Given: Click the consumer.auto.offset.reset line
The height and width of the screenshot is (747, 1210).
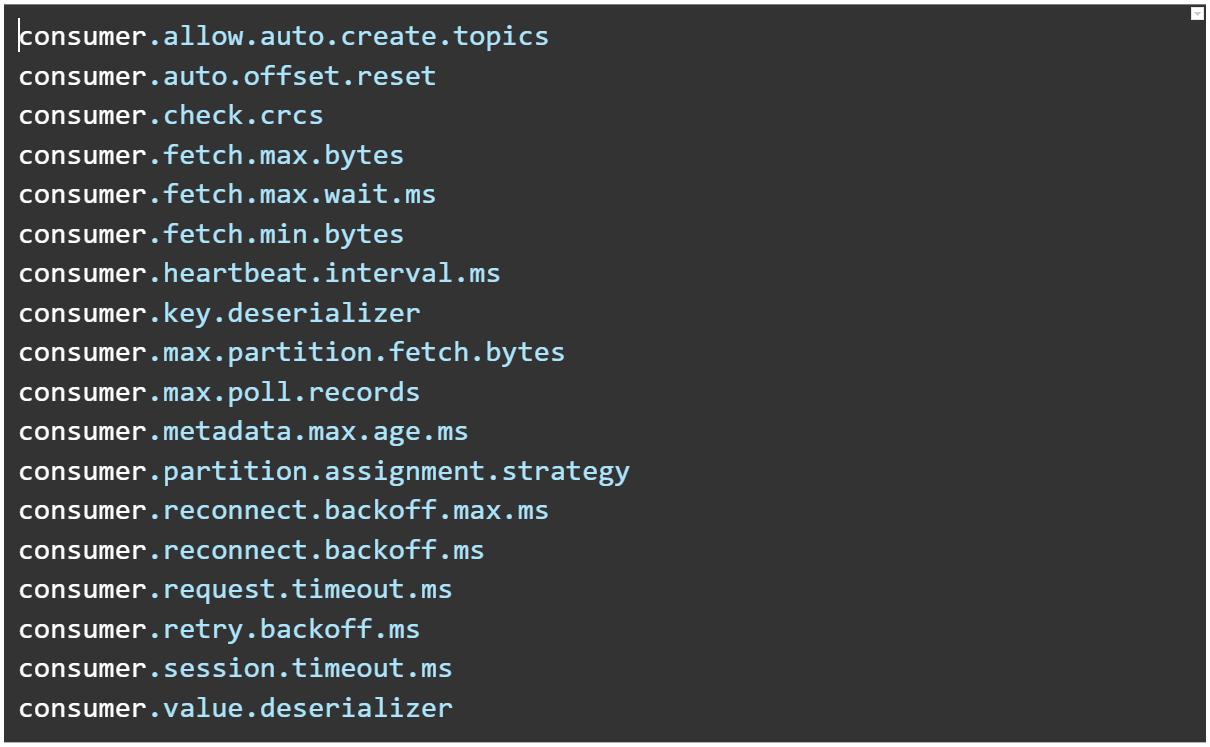Looking at the screenshot, I should (228, 76).
